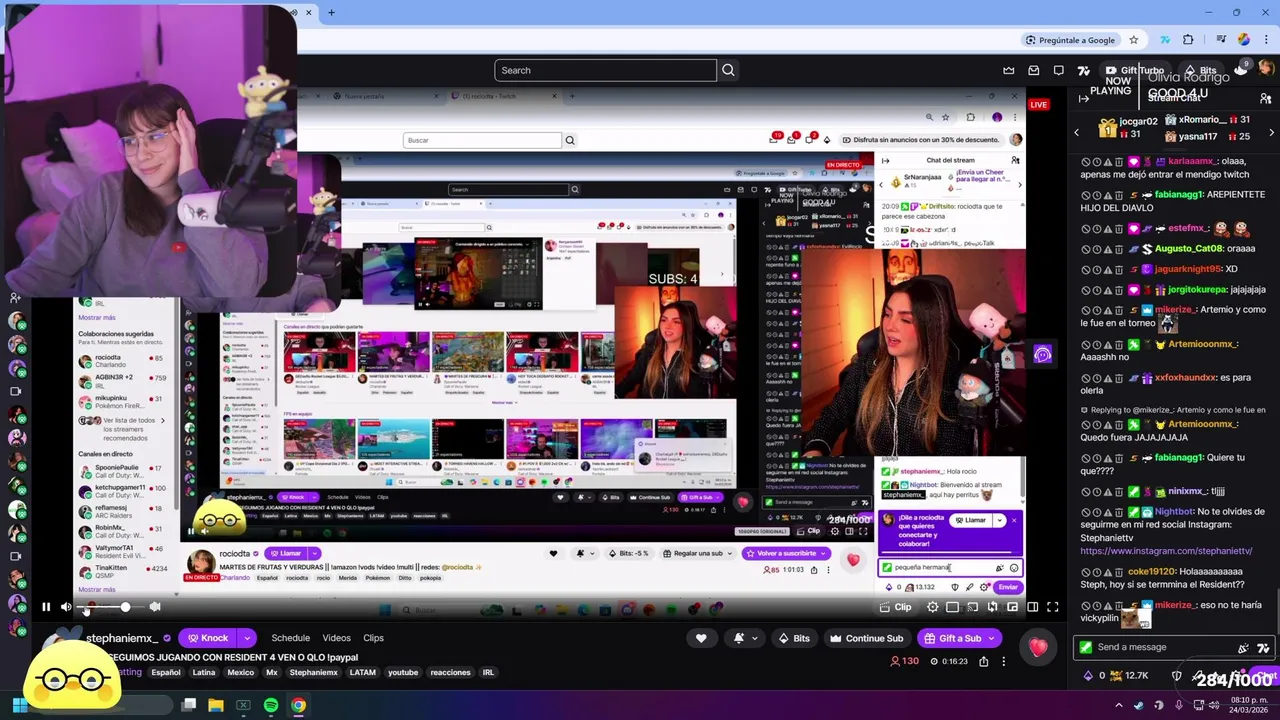Click the 7TV icon in Twitch header

1083,70
